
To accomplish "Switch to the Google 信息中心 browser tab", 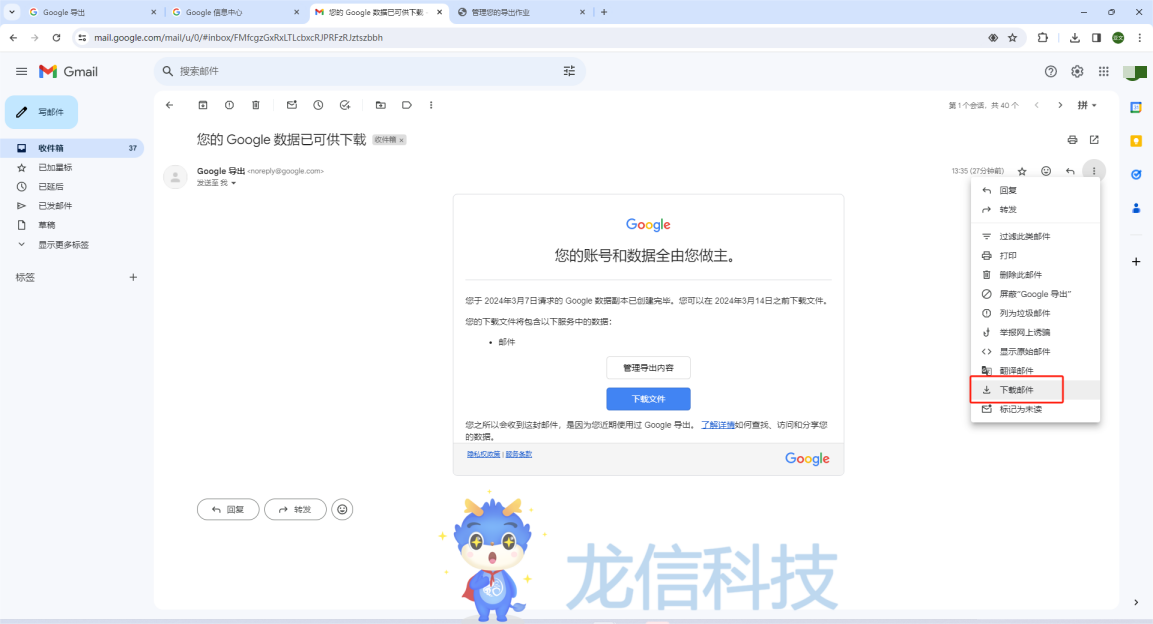I will pyautogui.click(x=235, y=12).
